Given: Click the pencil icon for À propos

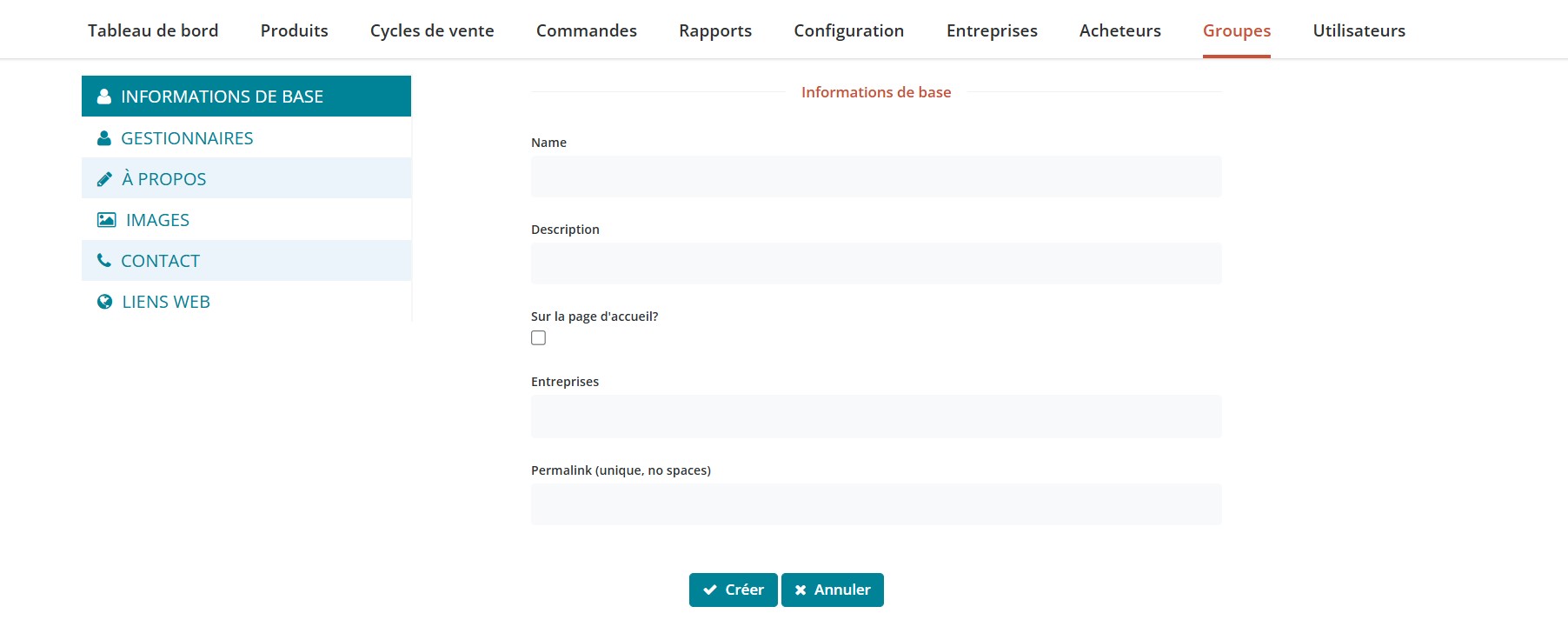Looking at the screenshot, I should (104, 179).
